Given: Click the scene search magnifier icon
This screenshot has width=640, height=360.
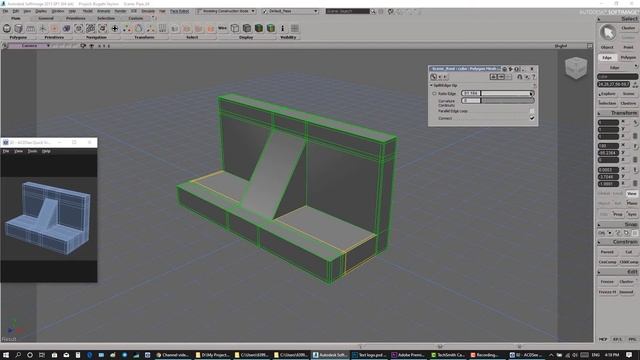Looking at the screenshot, I should [373, 11].
